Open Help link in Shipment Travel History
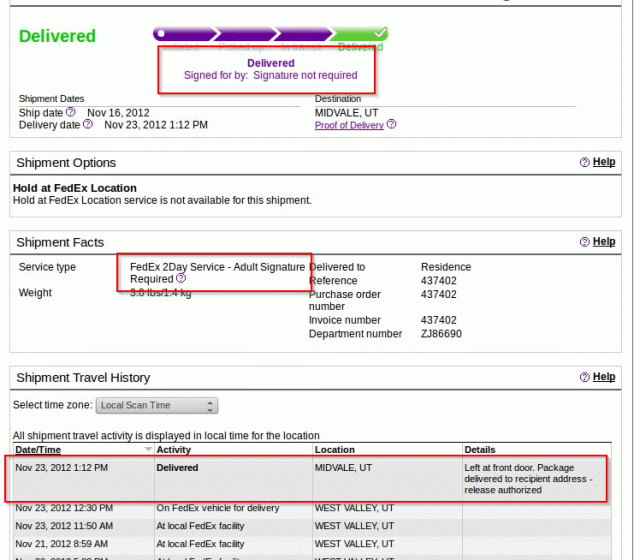 [x=604, y=376]
